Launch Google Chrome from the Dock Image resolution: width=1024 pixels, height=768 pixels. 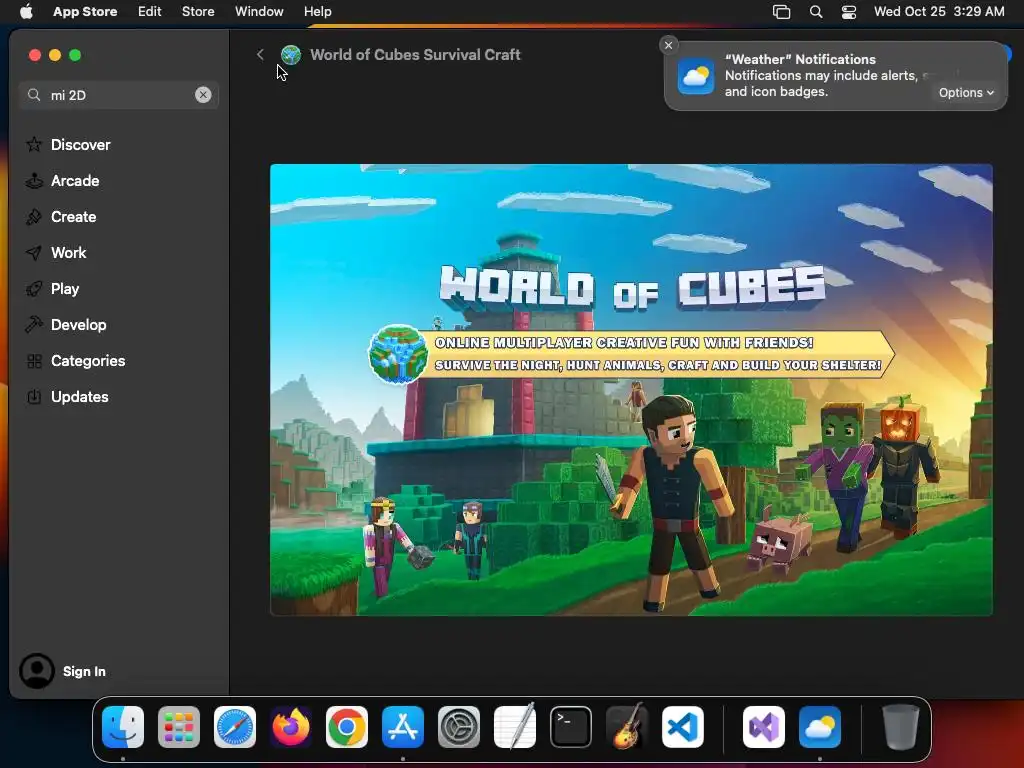click(347, 727)
